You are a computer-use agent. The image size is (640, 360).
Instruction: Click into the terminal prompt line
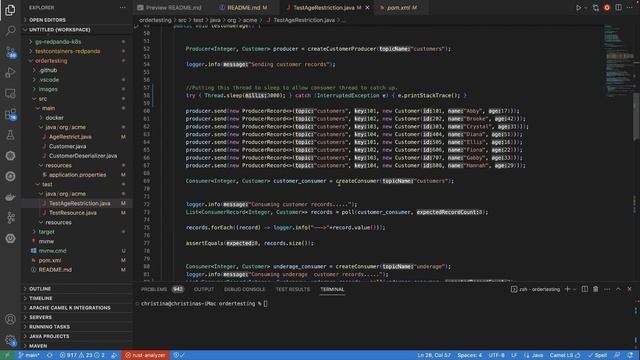coord(204,304)
